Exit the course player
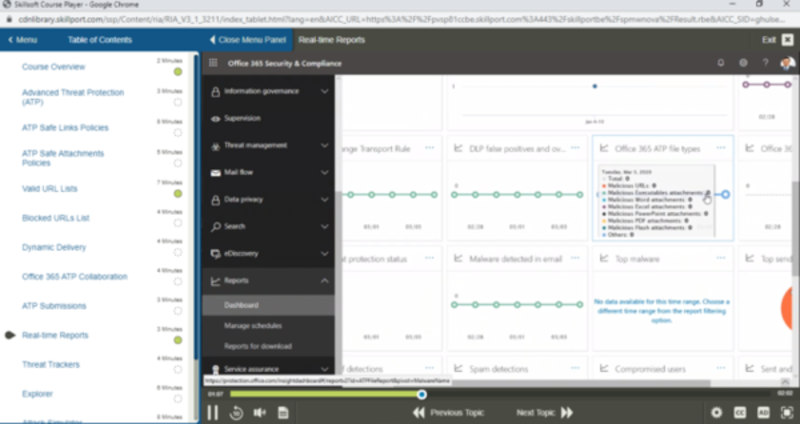The height and width of the screenshot is (424, 800). pos(778,40)
